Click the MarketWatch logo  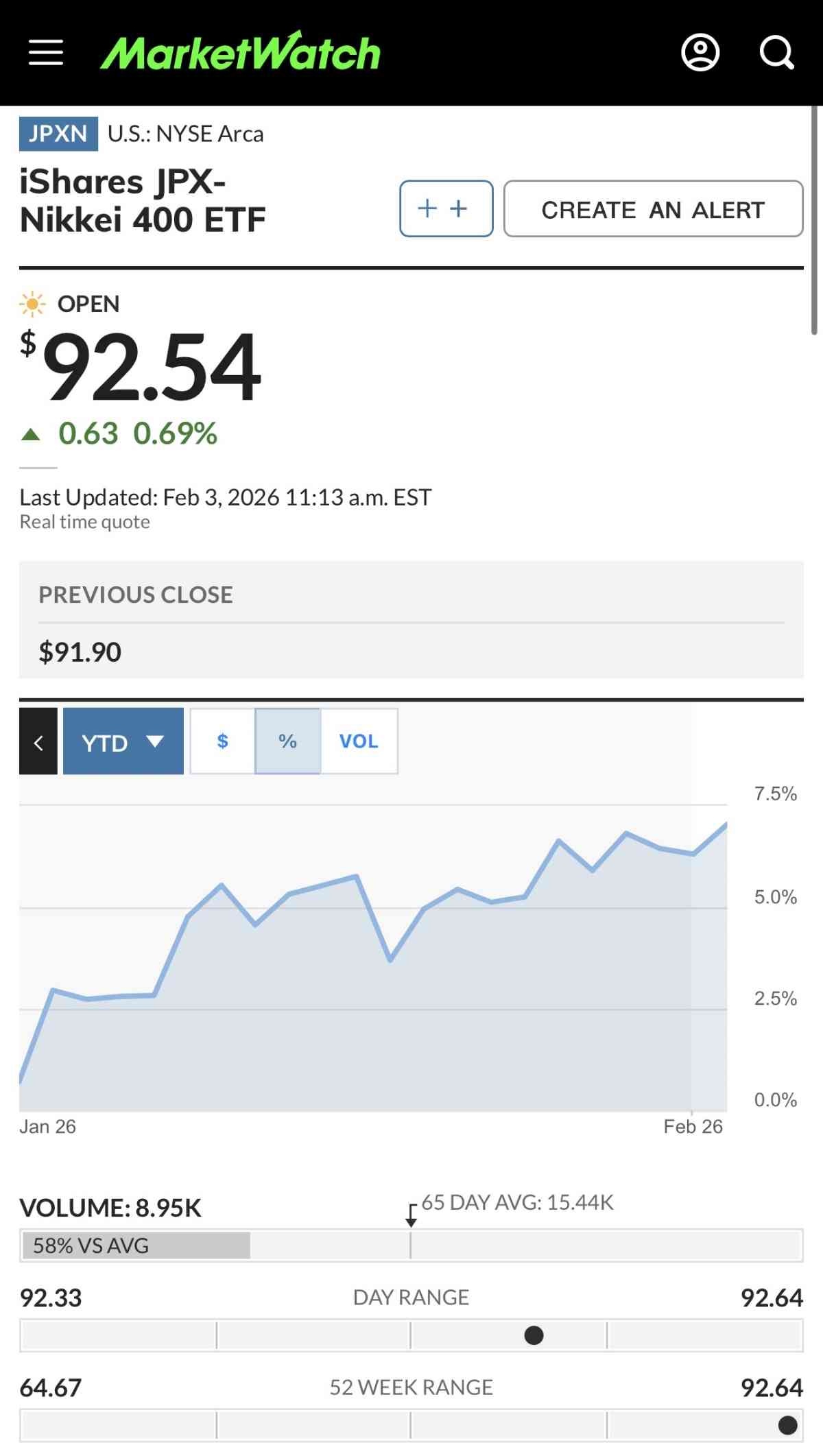(240, 53)
